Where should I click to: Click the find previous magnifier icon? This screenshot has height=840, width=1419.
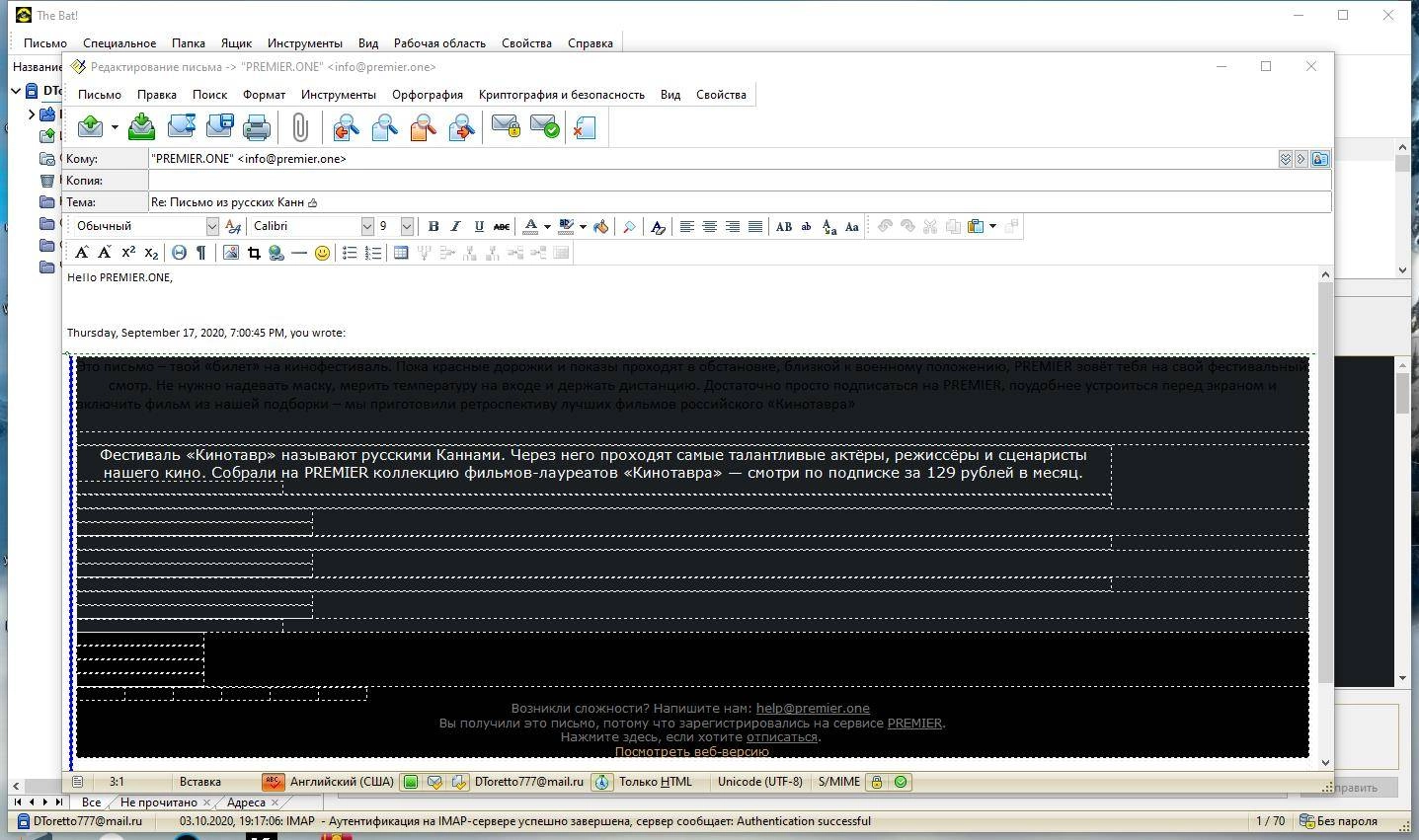point(346,126)
